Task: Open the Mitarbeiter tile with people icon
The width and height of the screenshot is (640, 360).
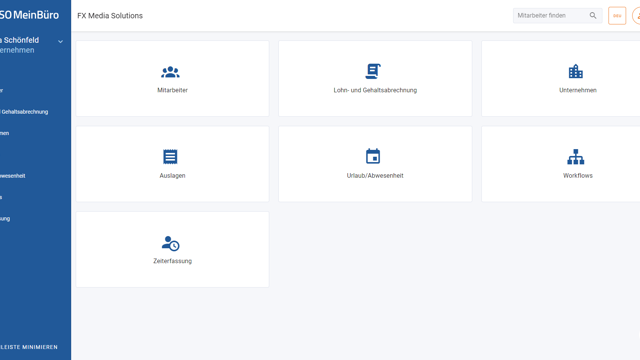Action: point(172,78)
